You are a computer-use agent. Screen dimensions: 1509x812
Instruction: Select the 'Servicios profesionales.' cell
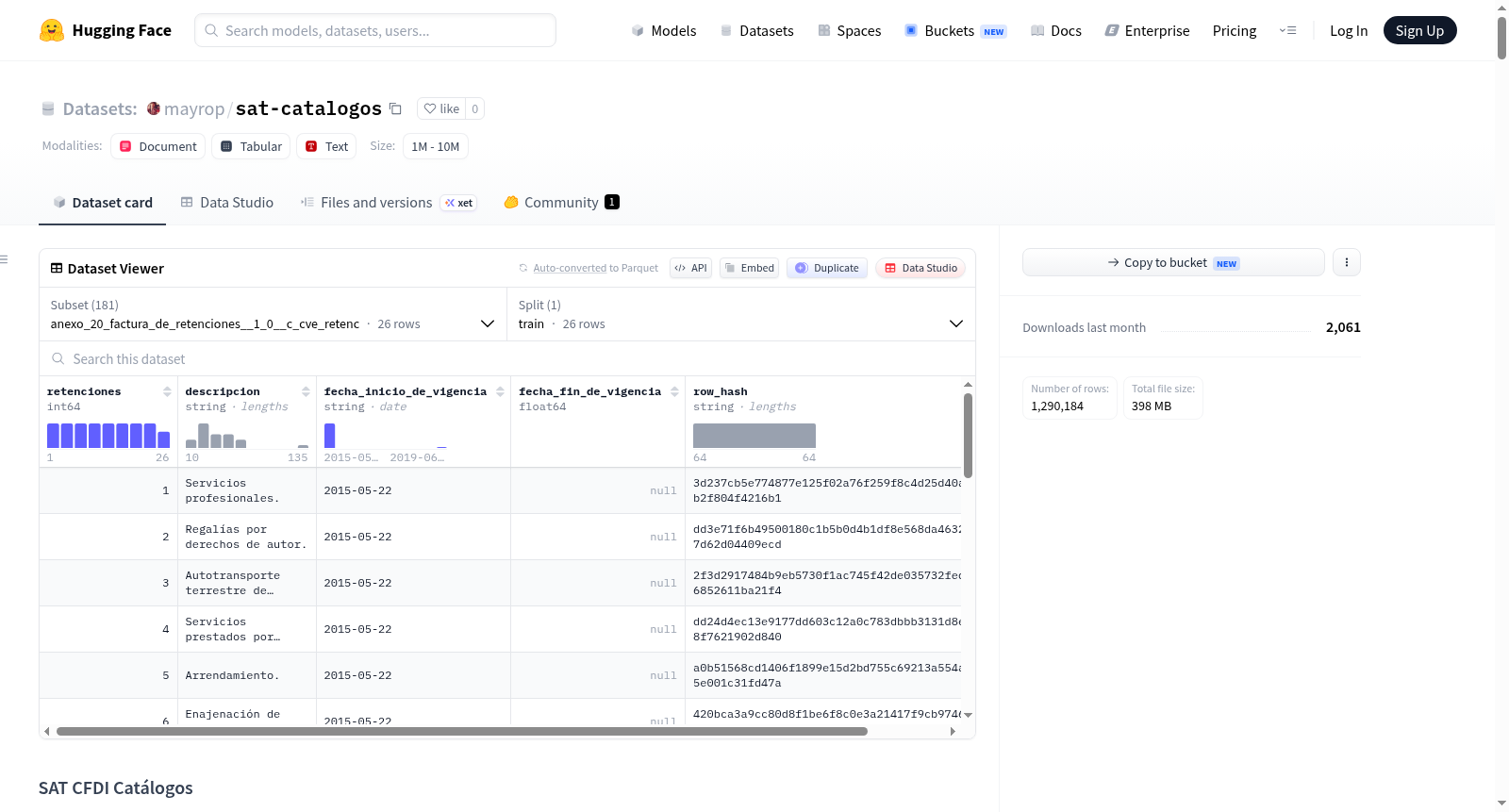247,490
